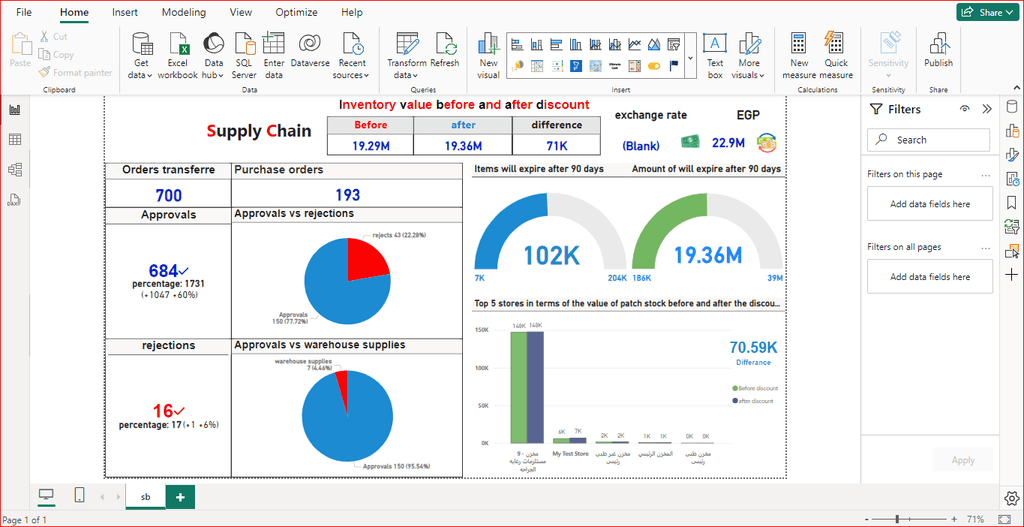The height and width of the screenshot is (527, 1024).
Task: Switch to mobile layout
Action: 80,496
